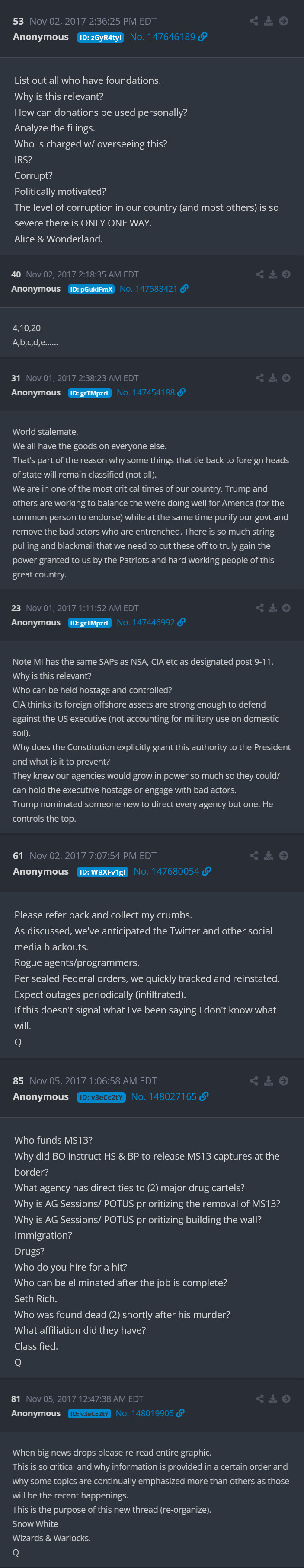Click the arrow circle icon on post 53
This screenshot has width=304, height=1568.
pyautogui.click(x=284, y=21)
